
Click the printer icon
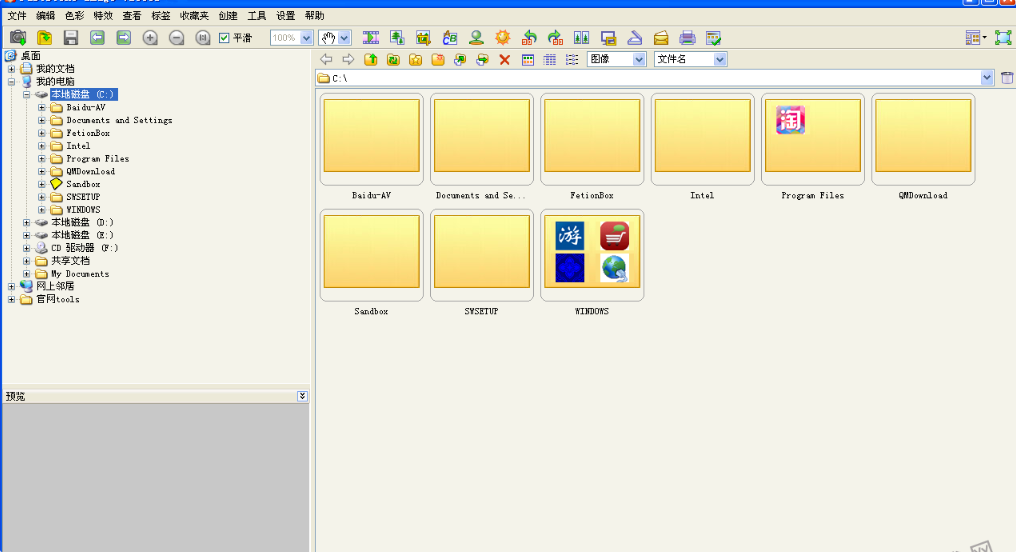pyautogui.click(x=687, y=38)
